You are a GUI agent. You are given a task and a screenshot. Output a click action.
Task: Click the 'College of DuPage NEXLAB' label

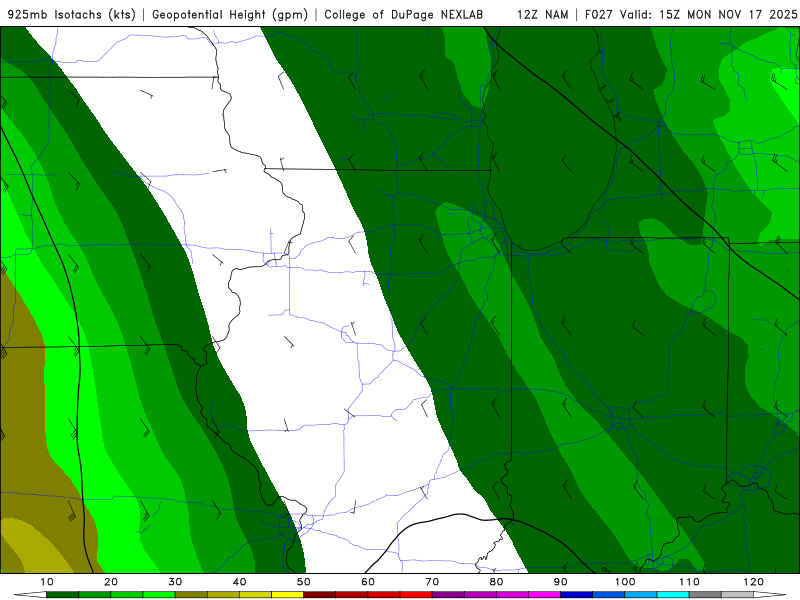pyautogui.click(x=404, y=15)
